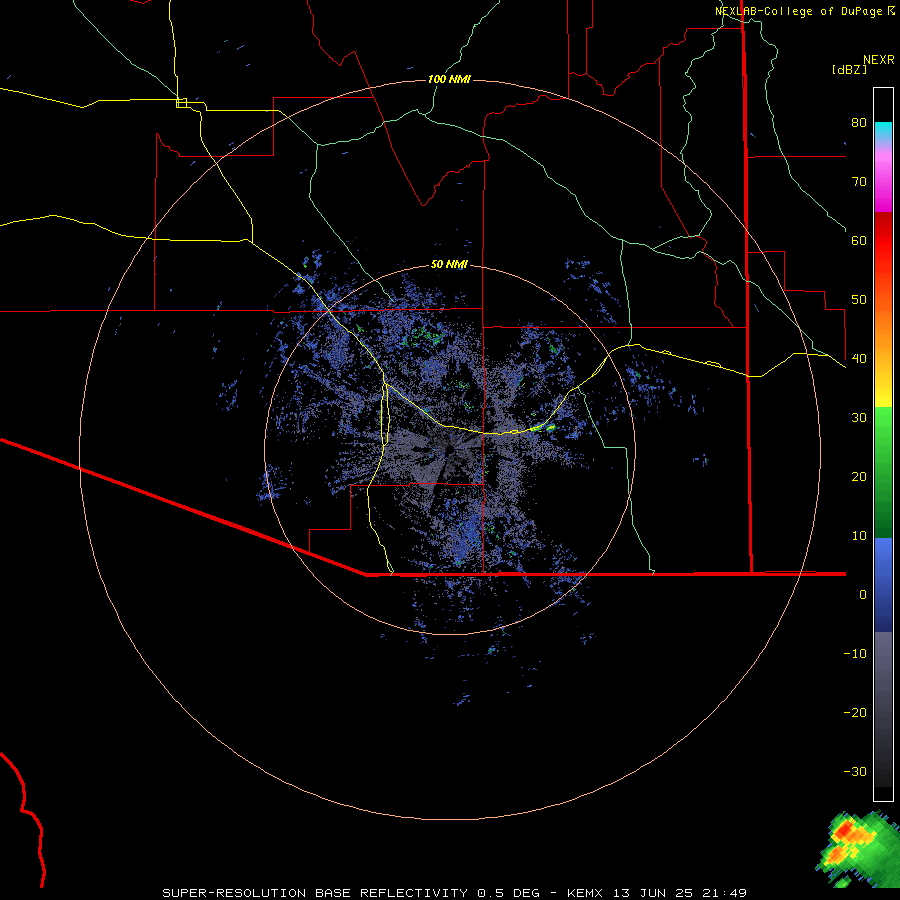Viewport: 900px width, 900px height.
Task: Click the '100 NMI' range ring label
Action: (449, 79)
